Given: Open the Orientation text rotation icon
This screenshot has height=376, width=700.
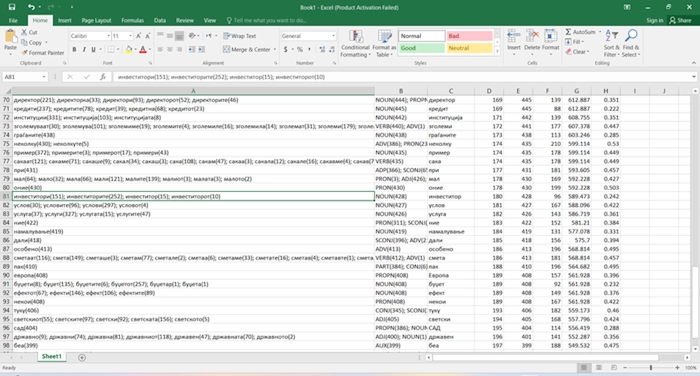Looking at the screenshot, I should click(192, 36).
